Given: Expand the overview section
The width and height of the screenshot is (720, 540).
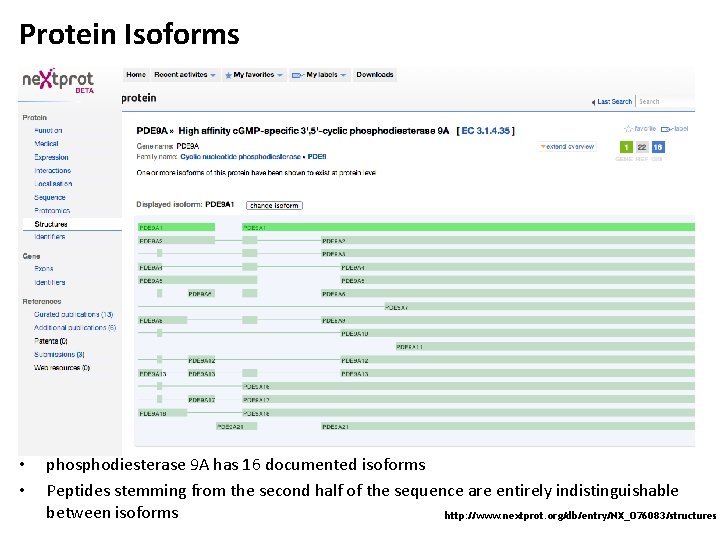Looking at the screenshot, I should 568,147.
